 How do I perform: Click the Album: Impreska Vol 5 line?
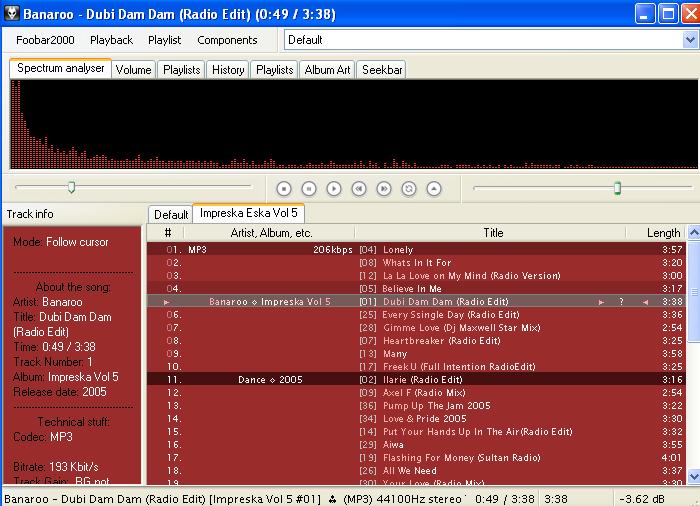coord(66,377)
